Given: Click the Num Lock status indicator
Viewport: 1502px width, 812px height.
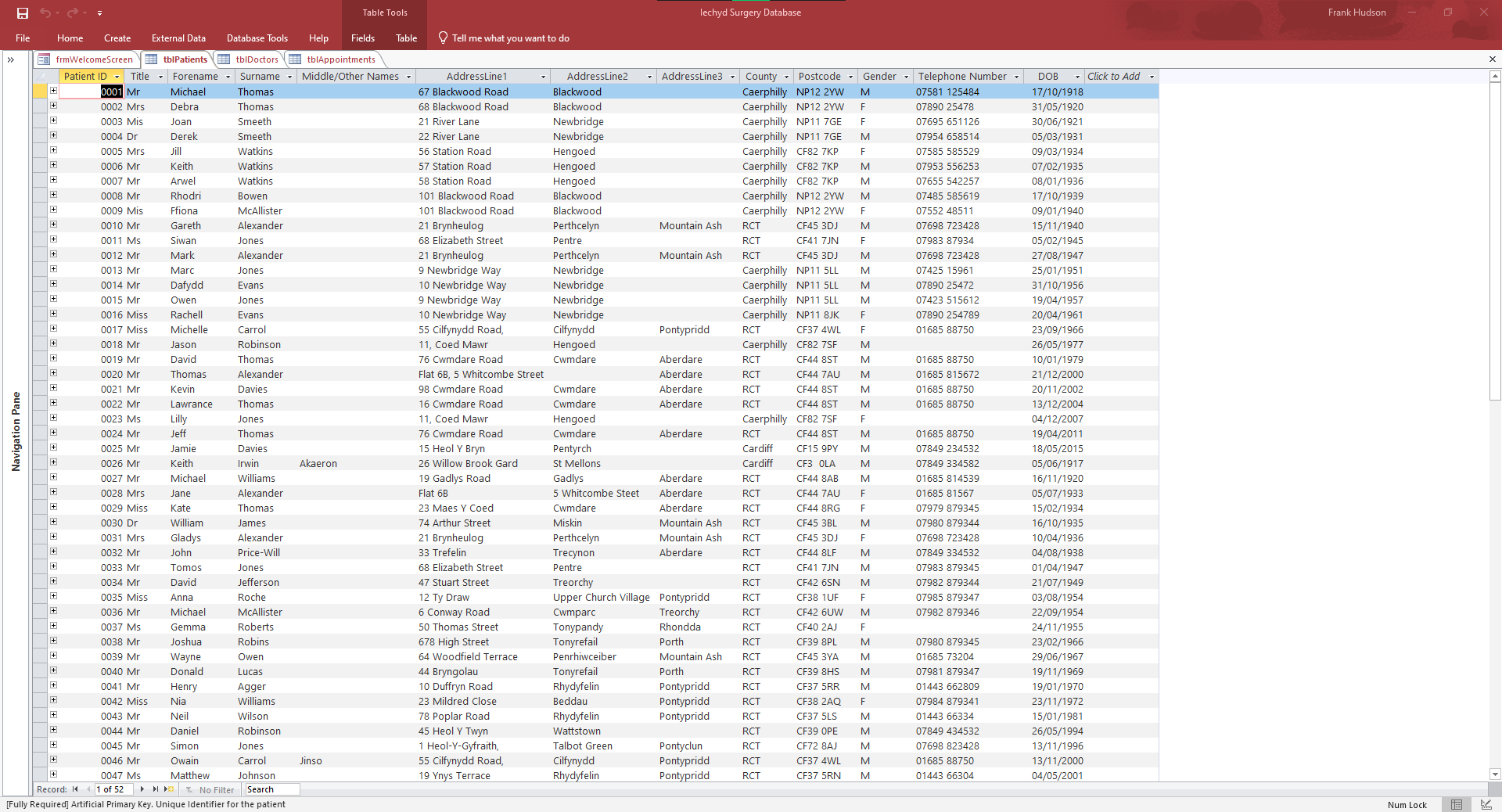Looking at the screenshot, I should 1407,804.
